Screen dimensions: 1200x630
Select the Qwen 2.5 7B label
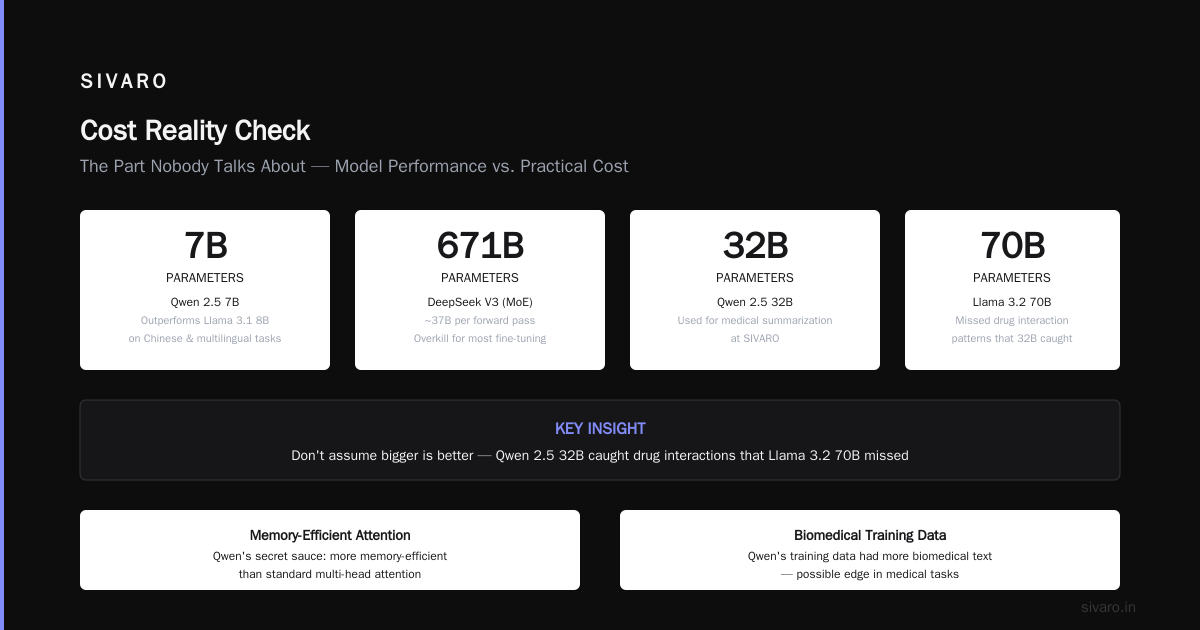pyautogui.click(x=205, y=302)
